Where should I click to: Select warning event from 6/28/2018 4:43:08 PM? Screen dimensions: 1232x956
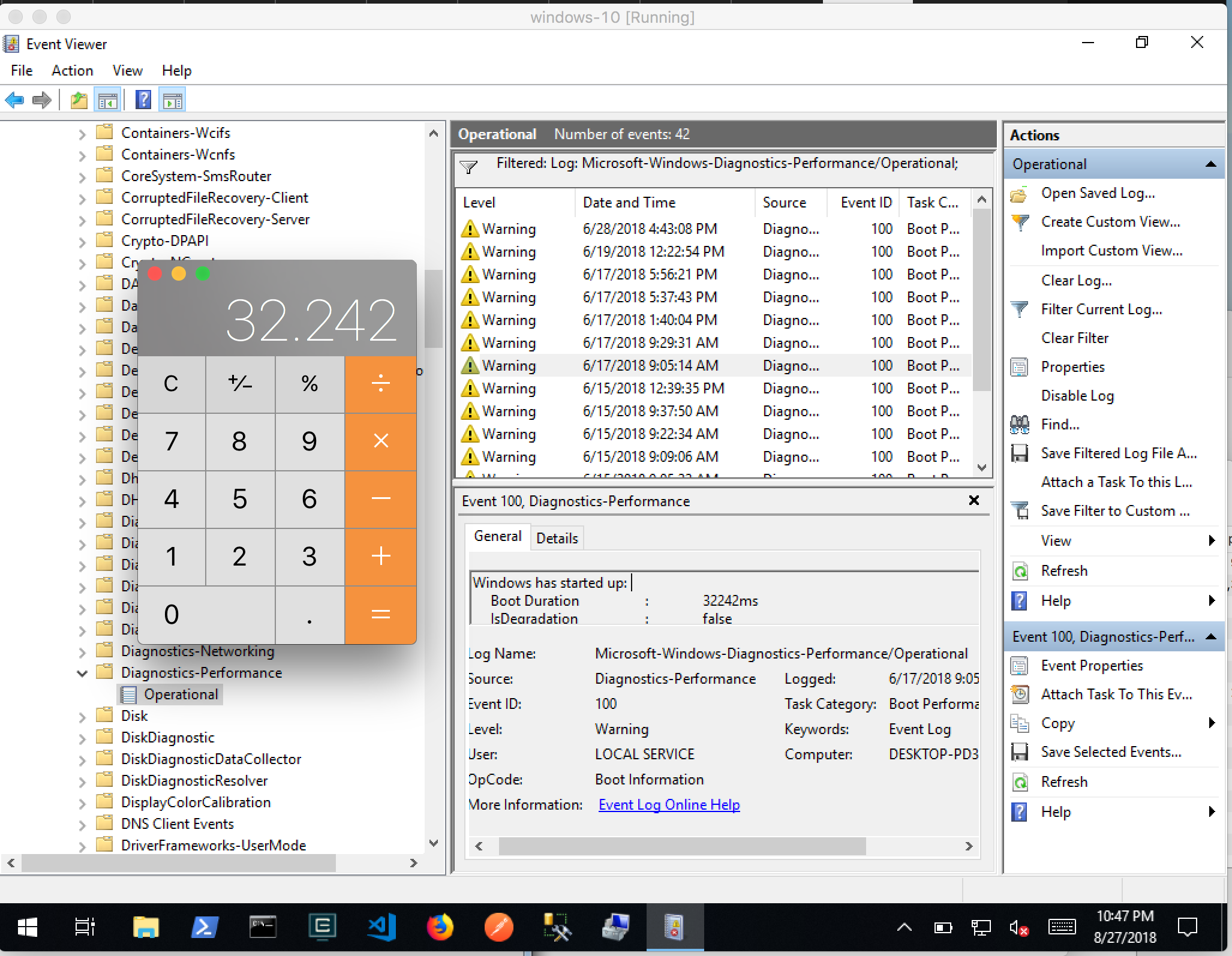[x=649, y=229]
